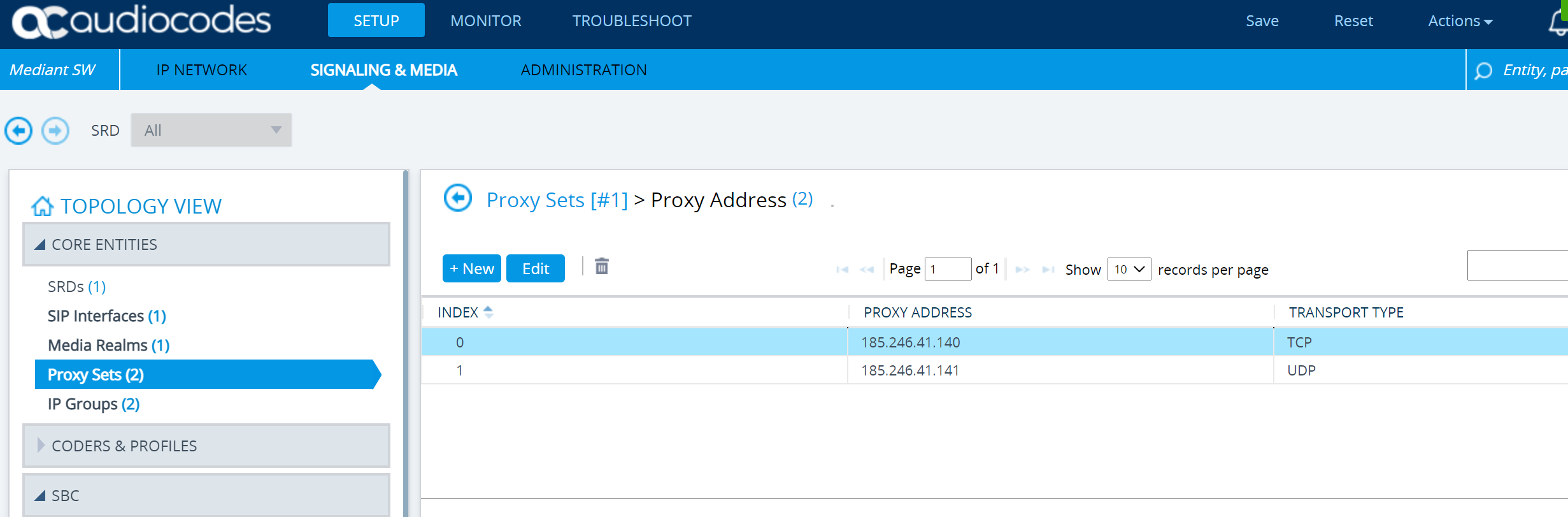Switch to the Monitor tab
Screen dimensions: 1568x517
coord(485,21)
